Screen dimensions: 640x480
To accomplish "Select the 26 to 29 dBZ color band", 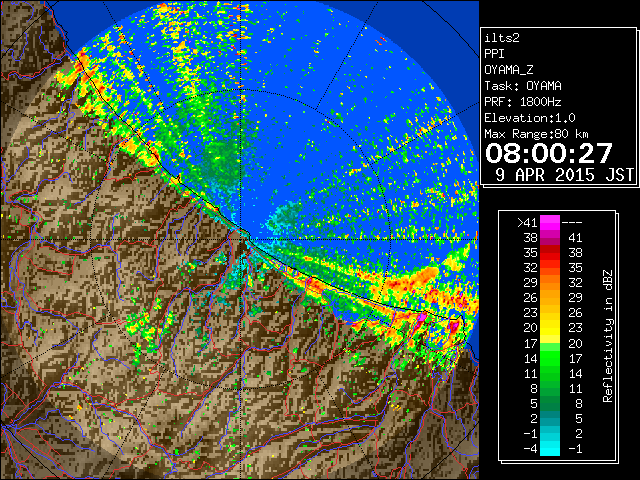I will tap(550, 298).
